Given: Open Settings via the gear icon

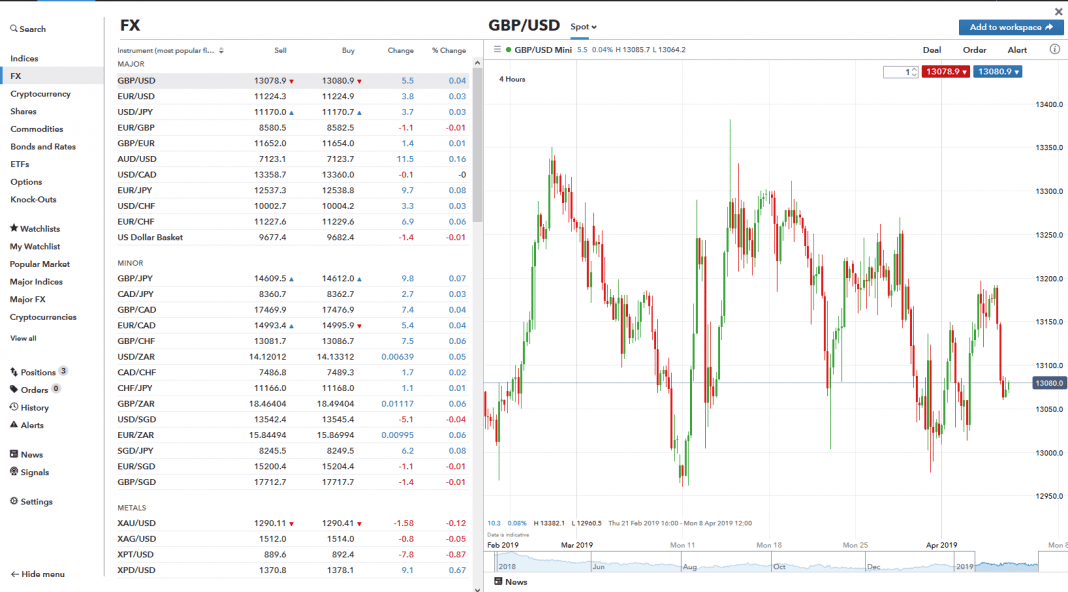Looking at the screenshot, I should (14, 502).
